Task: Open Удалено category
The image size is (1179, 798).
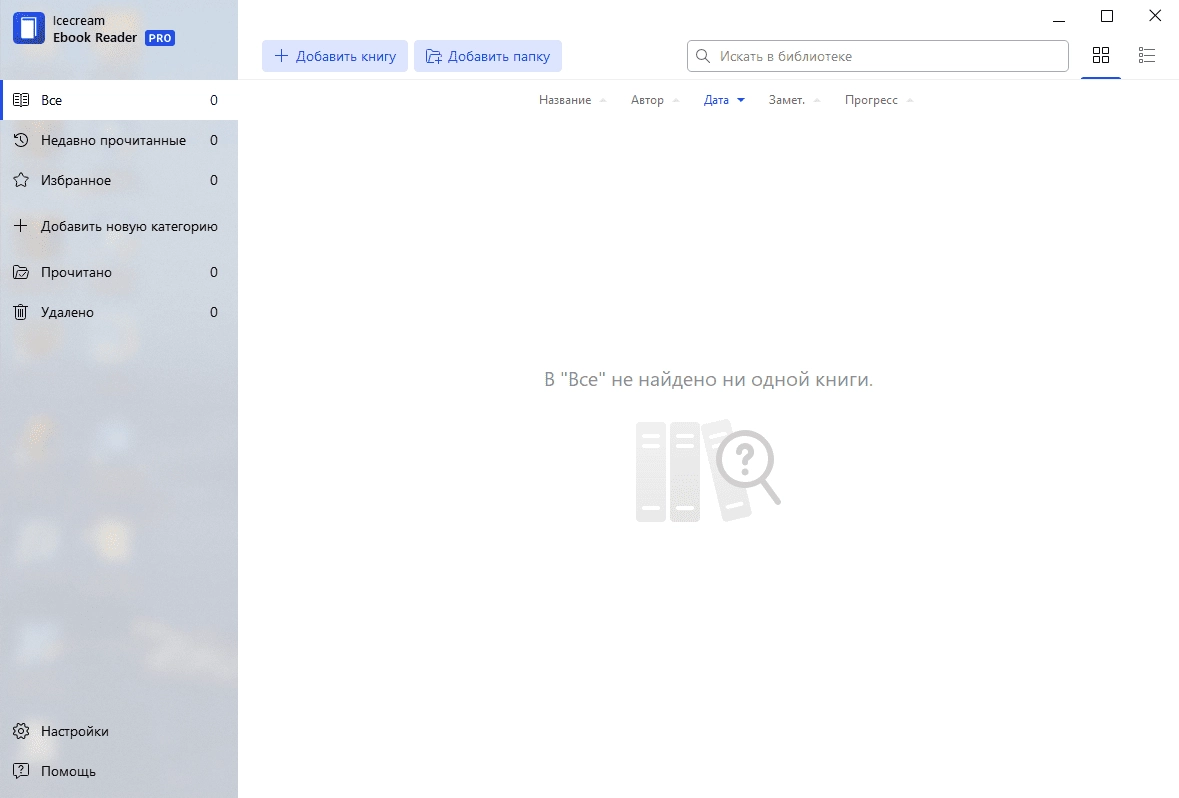Action: click(120, 312)
